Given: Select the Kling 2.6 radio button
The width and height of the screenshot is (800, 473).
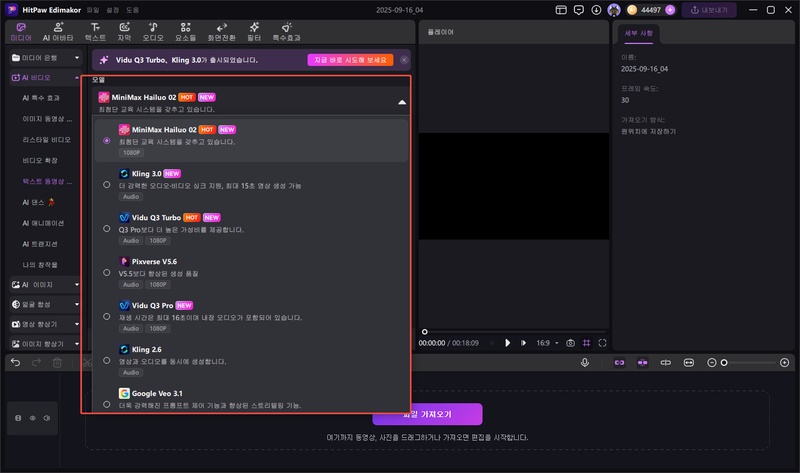Looking at the screenshot, I should (107, 360).
